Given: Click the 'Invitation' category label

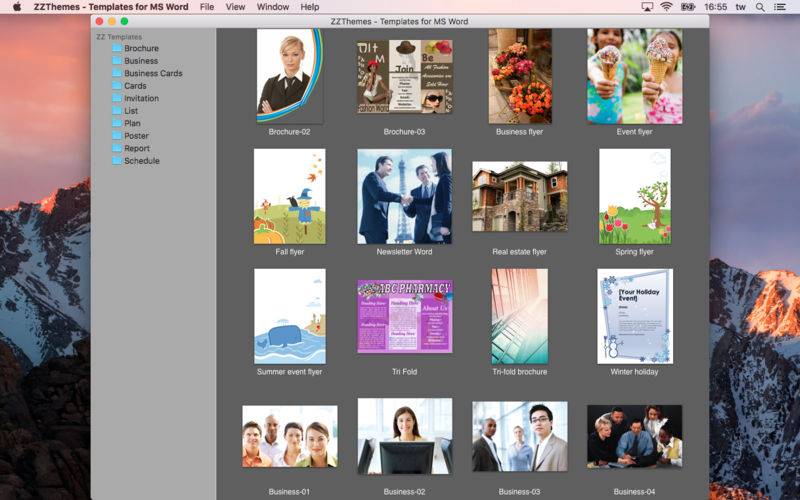Looking at the screenshot, I should [x=141, y=98].
